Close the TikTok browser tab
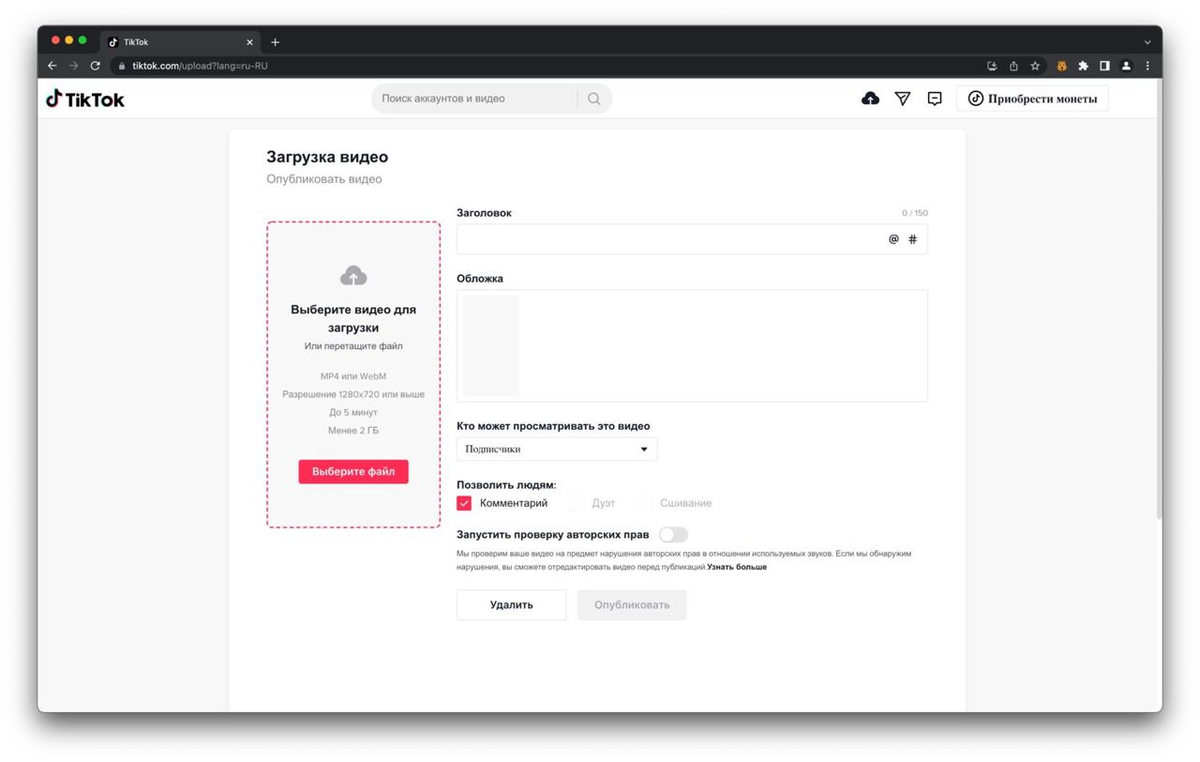The width and height of the screenshot is (1200, 762). [x=250, y=42]
